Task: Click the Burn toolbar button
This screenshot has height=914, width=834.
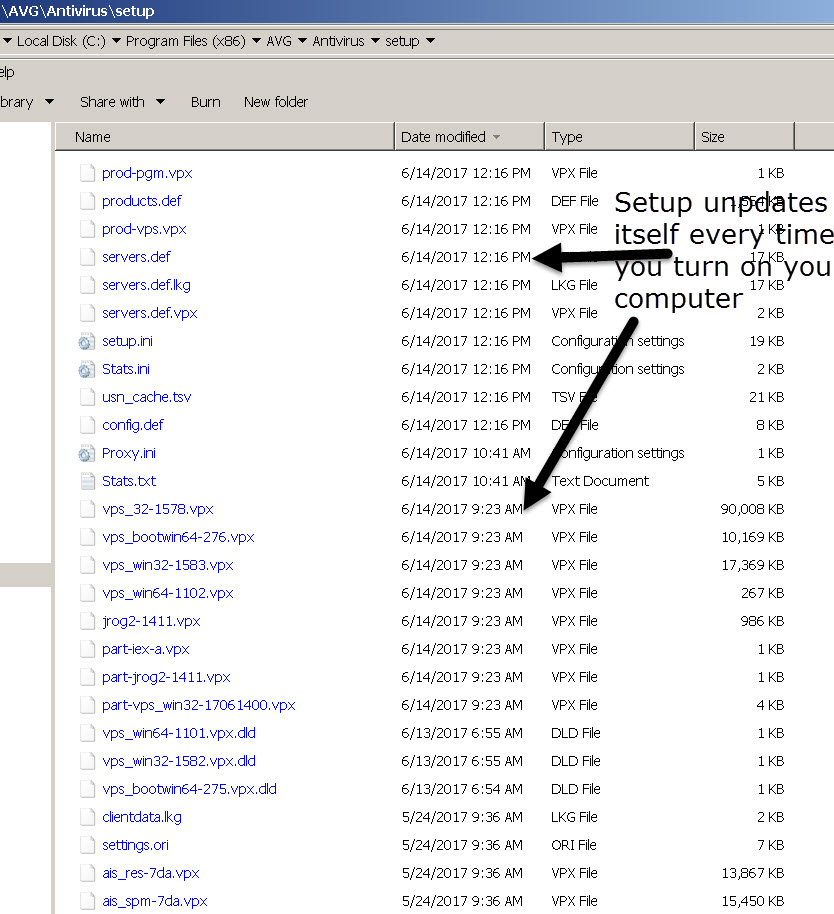Action: click(x=206, y=102)
